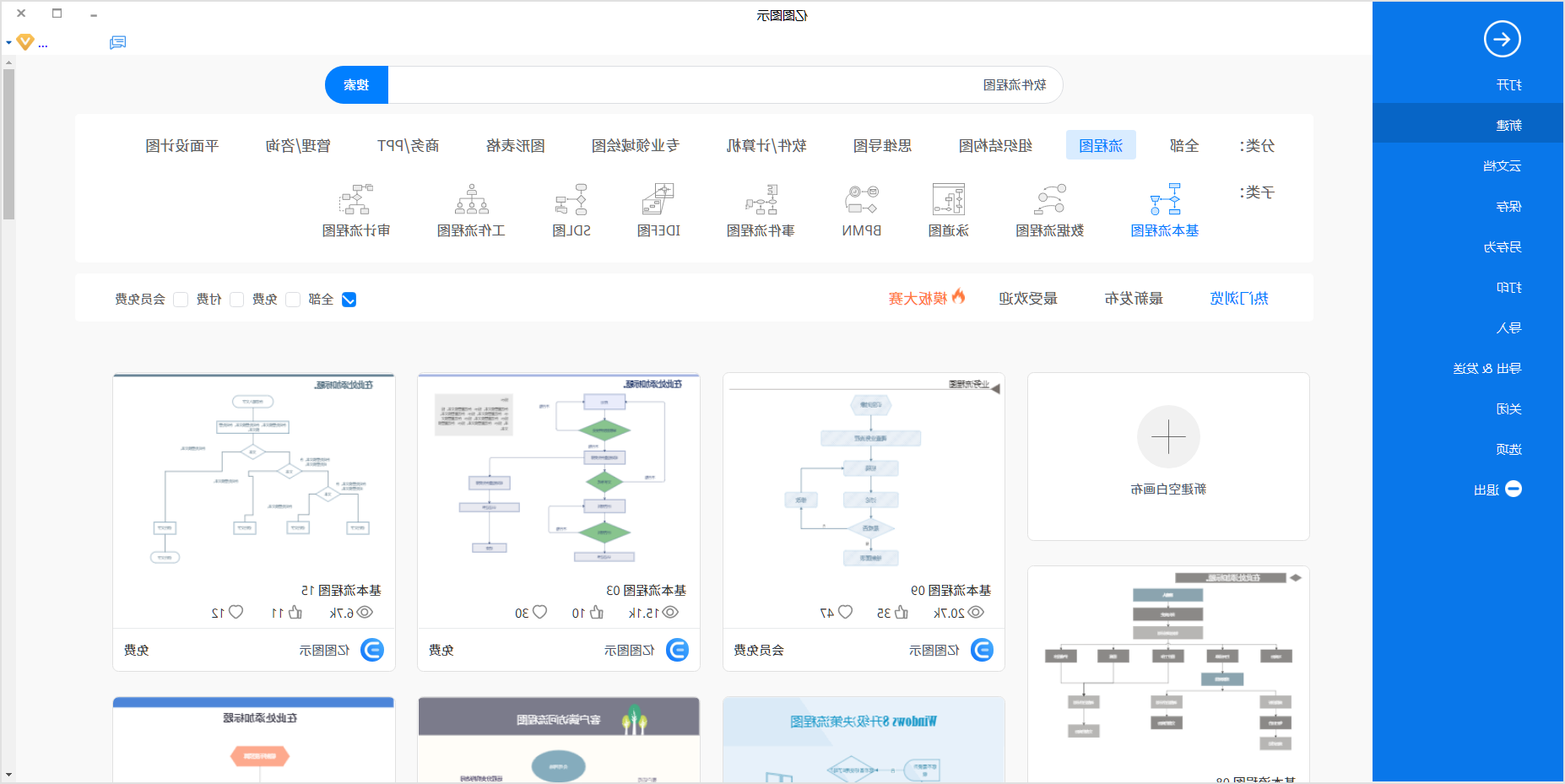
Task: Open the 打开 sidebar menu item
Action: coord(1468,85)
